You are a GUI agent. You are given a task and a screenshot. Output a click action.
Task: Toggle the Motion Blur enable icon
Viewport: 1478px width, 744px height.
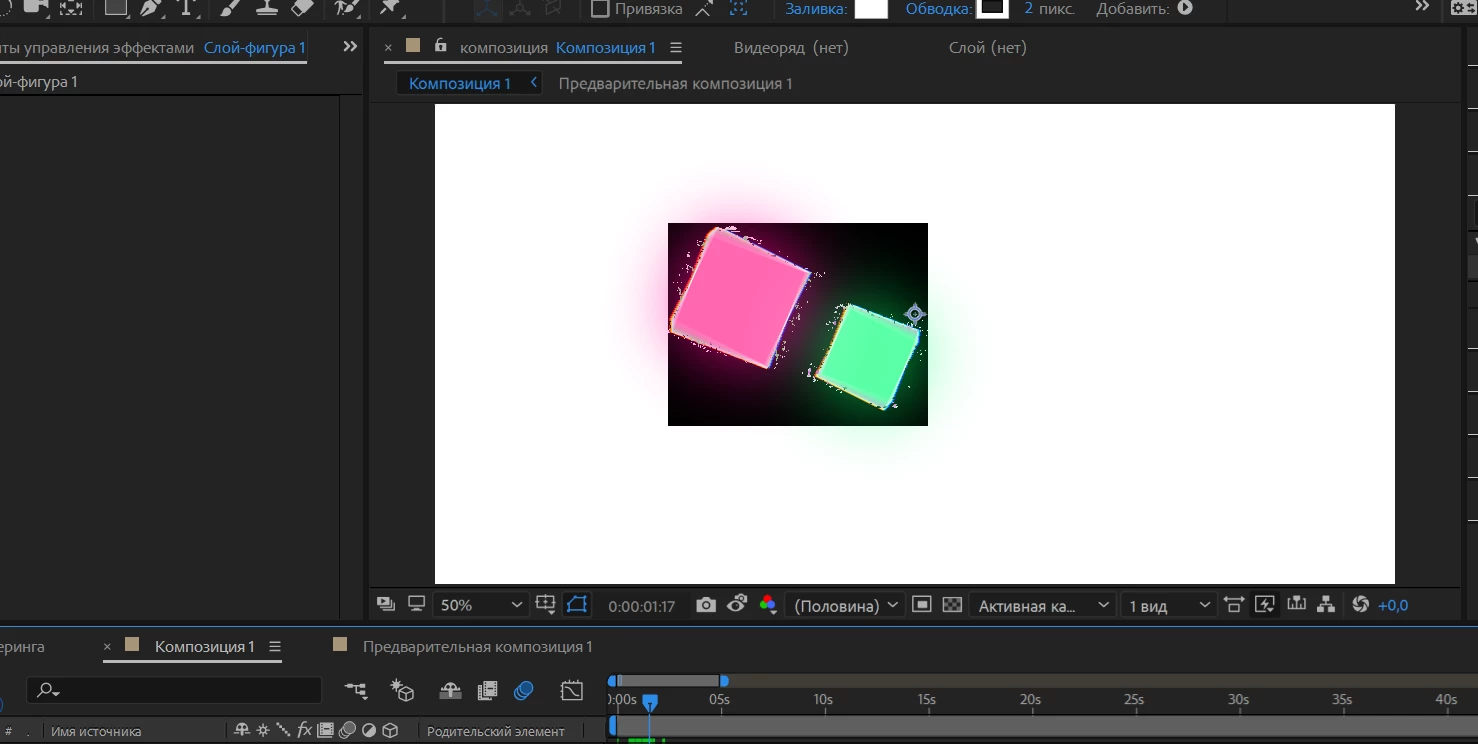point(523,690)
